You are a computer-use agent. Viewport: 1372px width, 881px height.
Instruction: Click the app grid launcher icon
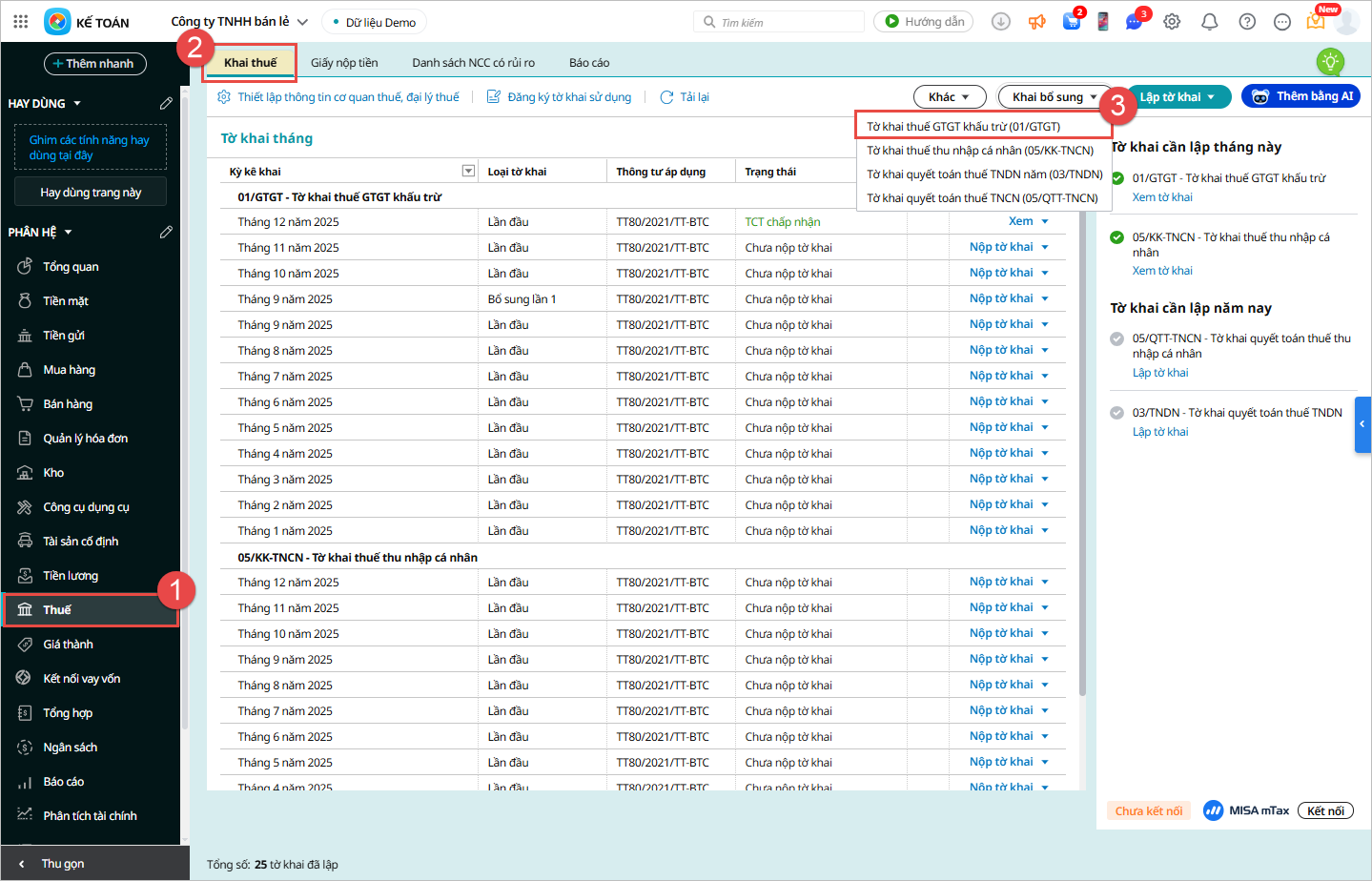pyautogui.click(x=21, y=22)
